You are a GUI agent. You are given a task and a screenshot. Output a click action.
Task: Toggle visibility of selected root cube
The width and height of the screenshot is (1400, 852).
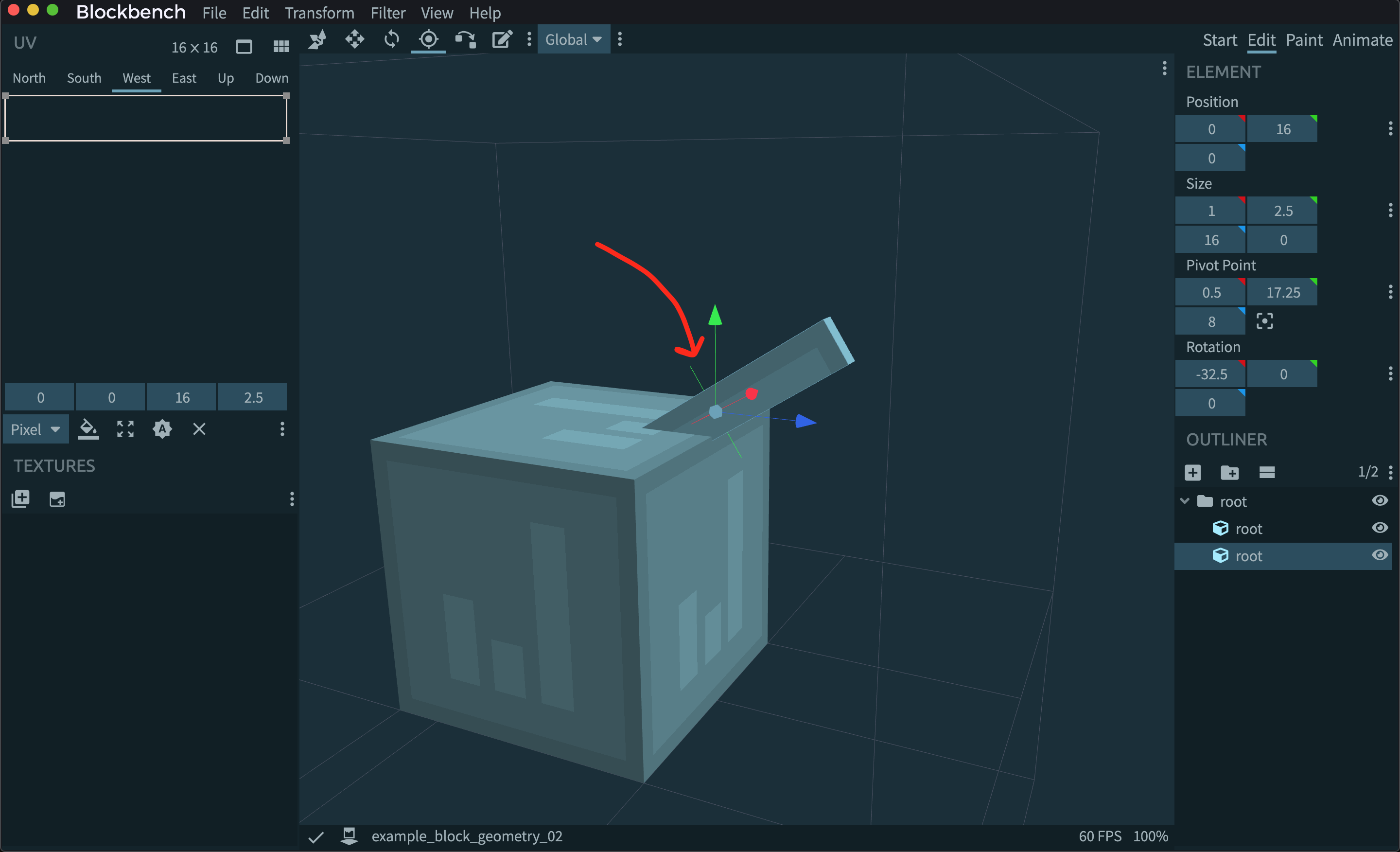(x=1380, y=555)
